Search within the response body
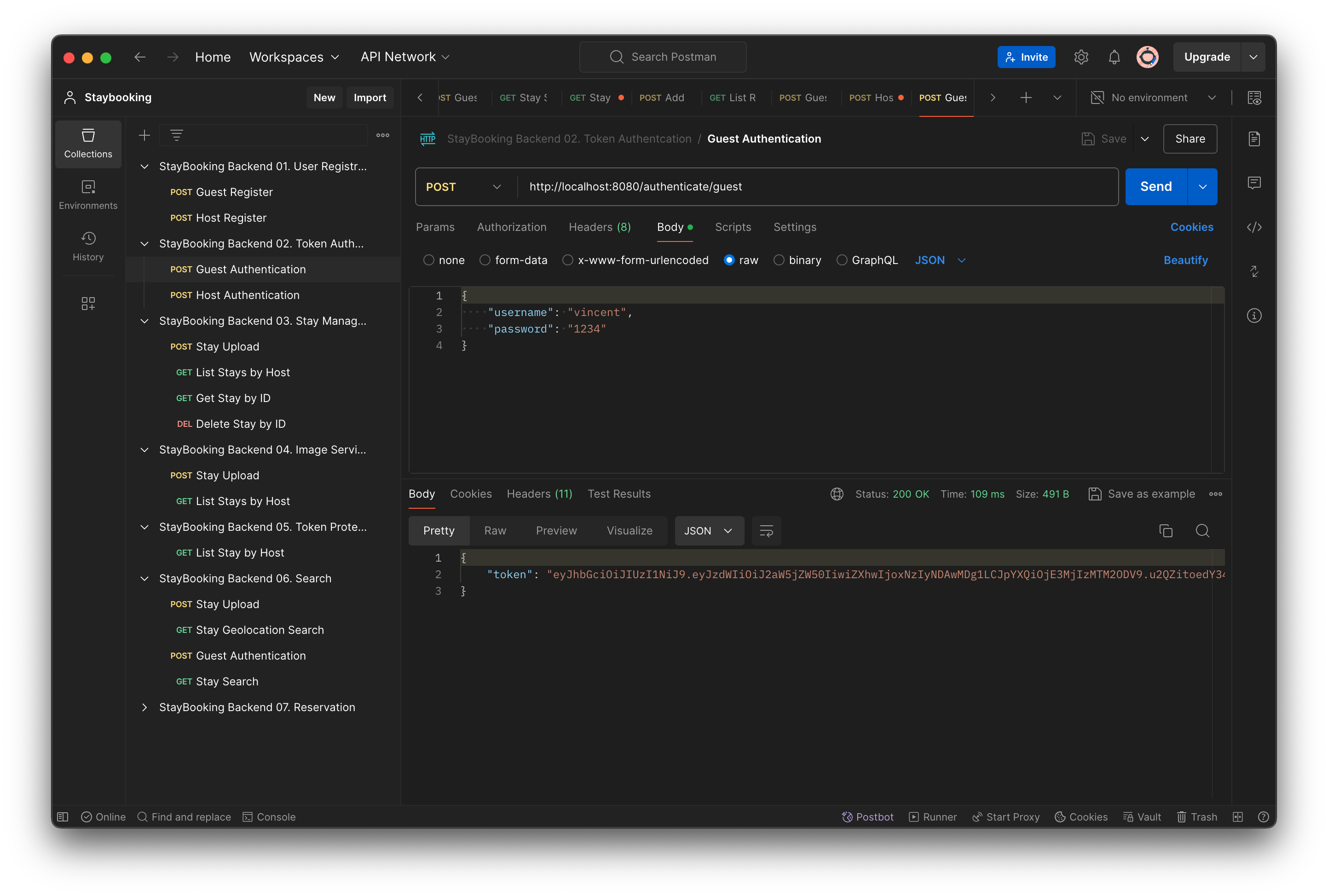The image size is (1328, 896). point(1202,530)
